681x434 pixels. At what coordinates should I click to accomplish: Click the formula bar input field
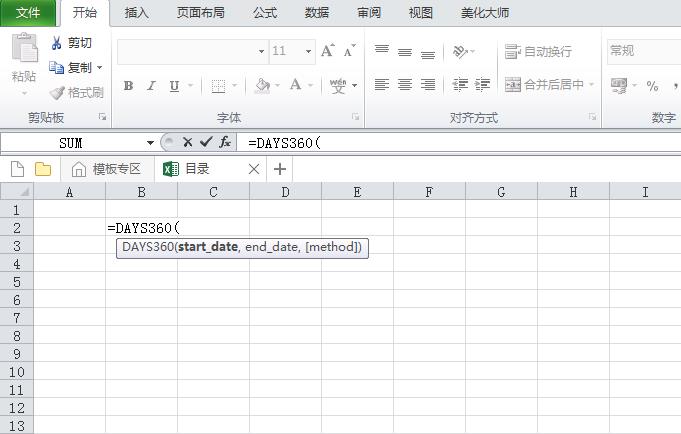[x=450, y=142]
